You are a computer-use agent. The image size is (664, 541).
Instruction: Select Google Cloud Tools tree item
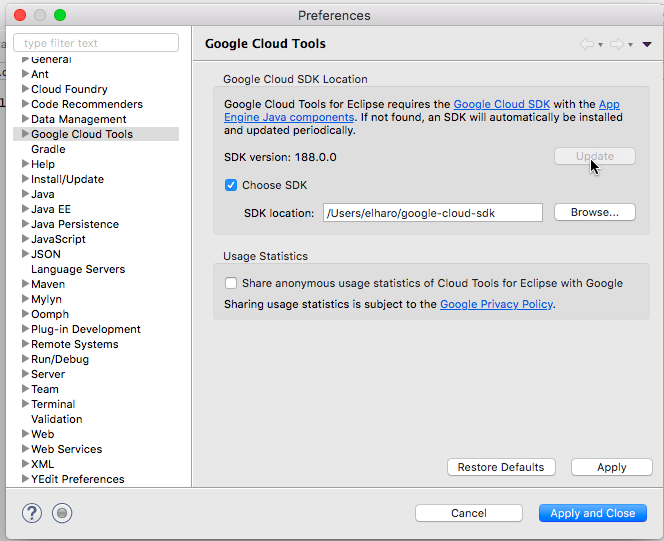[x=82, y=134]
